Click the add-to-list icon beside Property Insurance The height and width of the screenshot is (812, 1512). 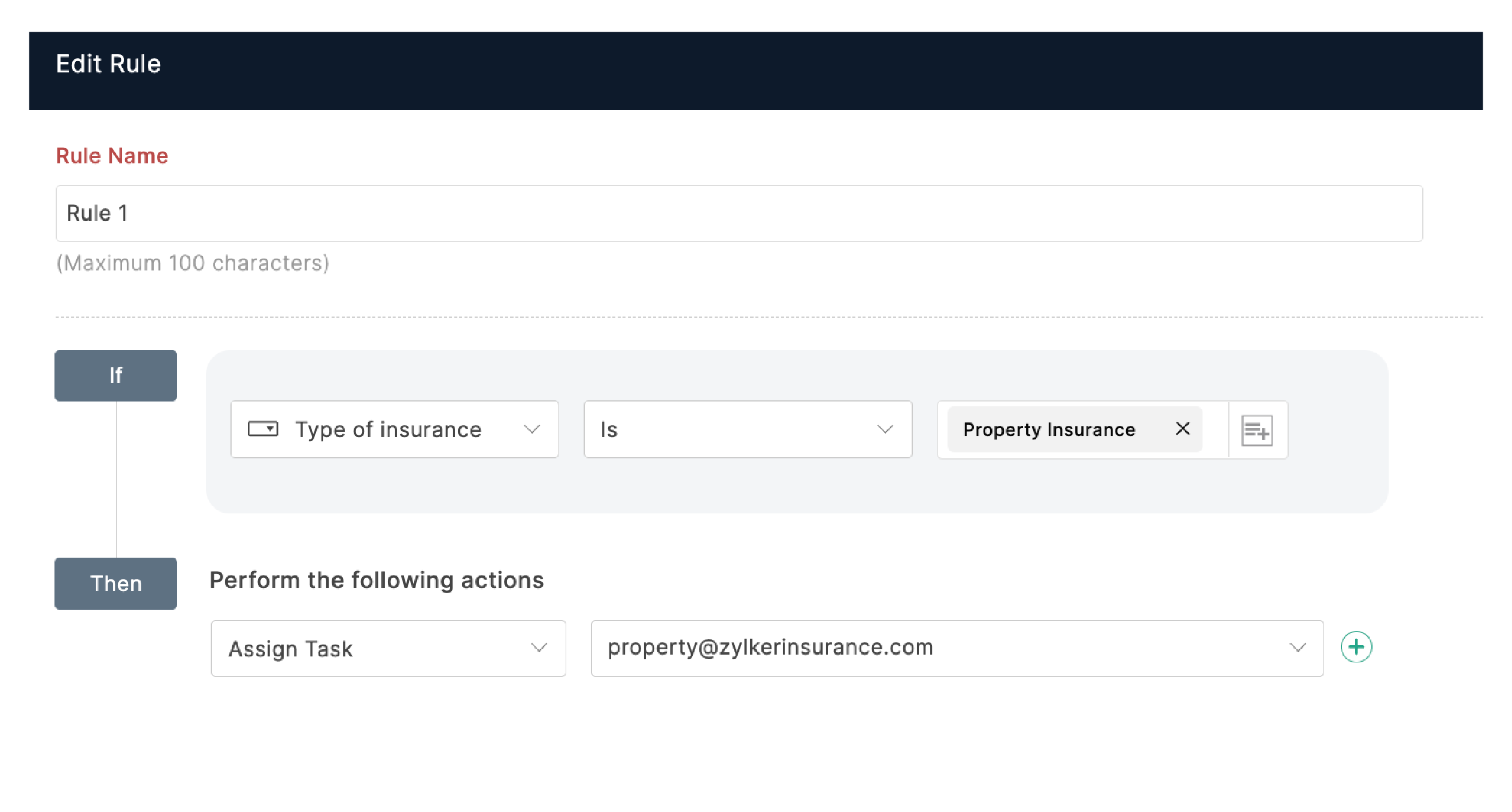tap(1256, 430)
